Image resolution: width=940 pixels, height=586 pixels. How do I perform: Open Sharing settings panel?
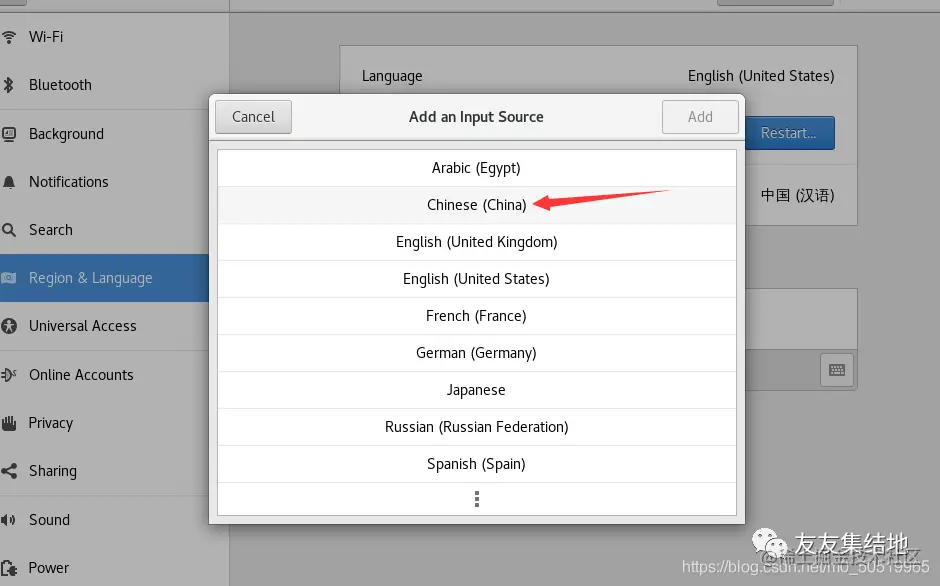point(105,471)
